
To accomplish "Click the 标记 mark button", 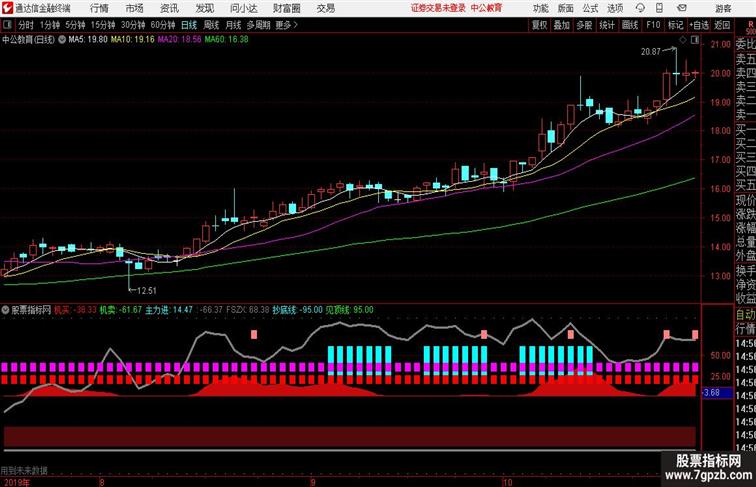I will coord(675,25).
